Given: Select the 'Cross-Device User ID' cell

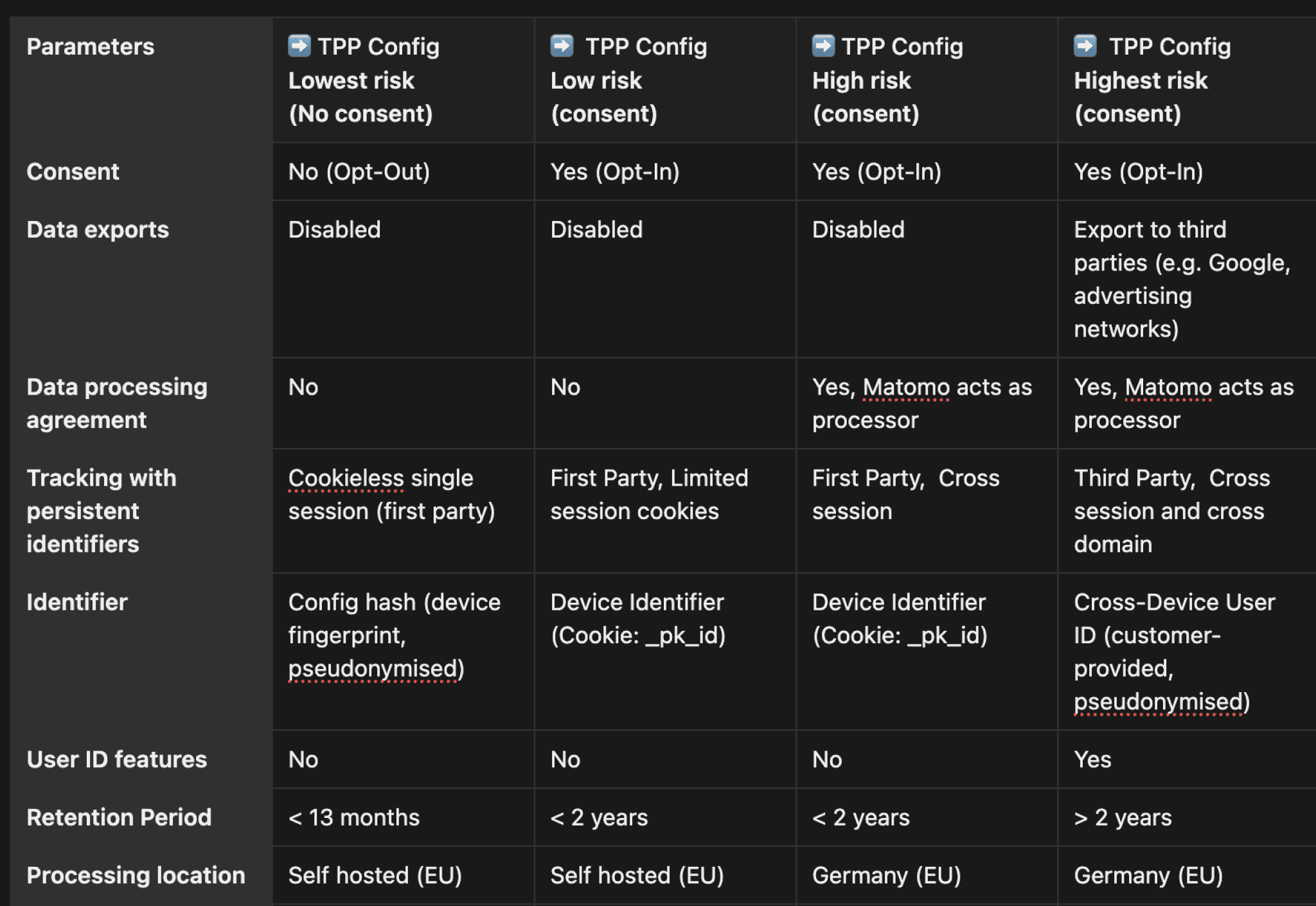Looking at the screenshot, I should pos(1174,652).
